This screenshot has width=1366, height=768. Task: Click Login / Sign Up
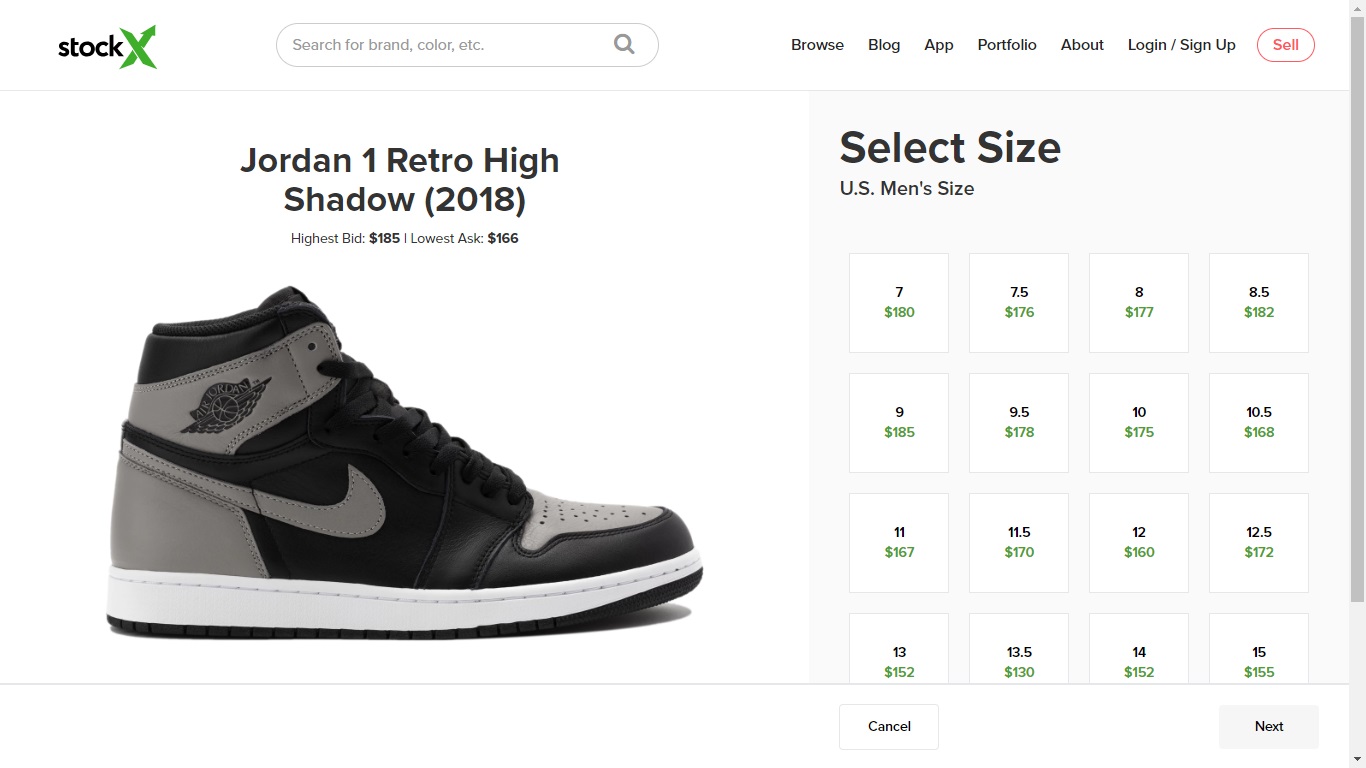tap(1181, 45)
